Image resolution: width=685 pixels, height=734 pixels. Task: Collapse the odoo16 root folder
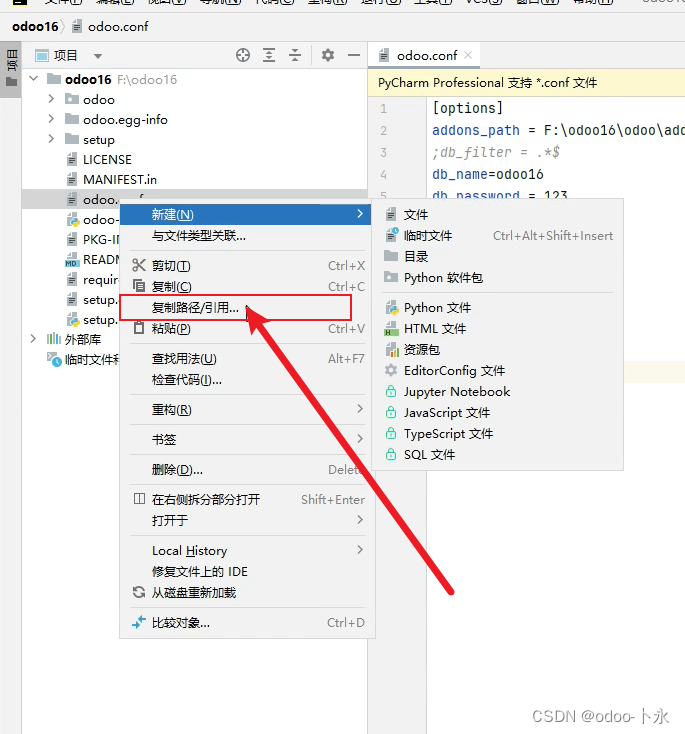pos(34,79)
